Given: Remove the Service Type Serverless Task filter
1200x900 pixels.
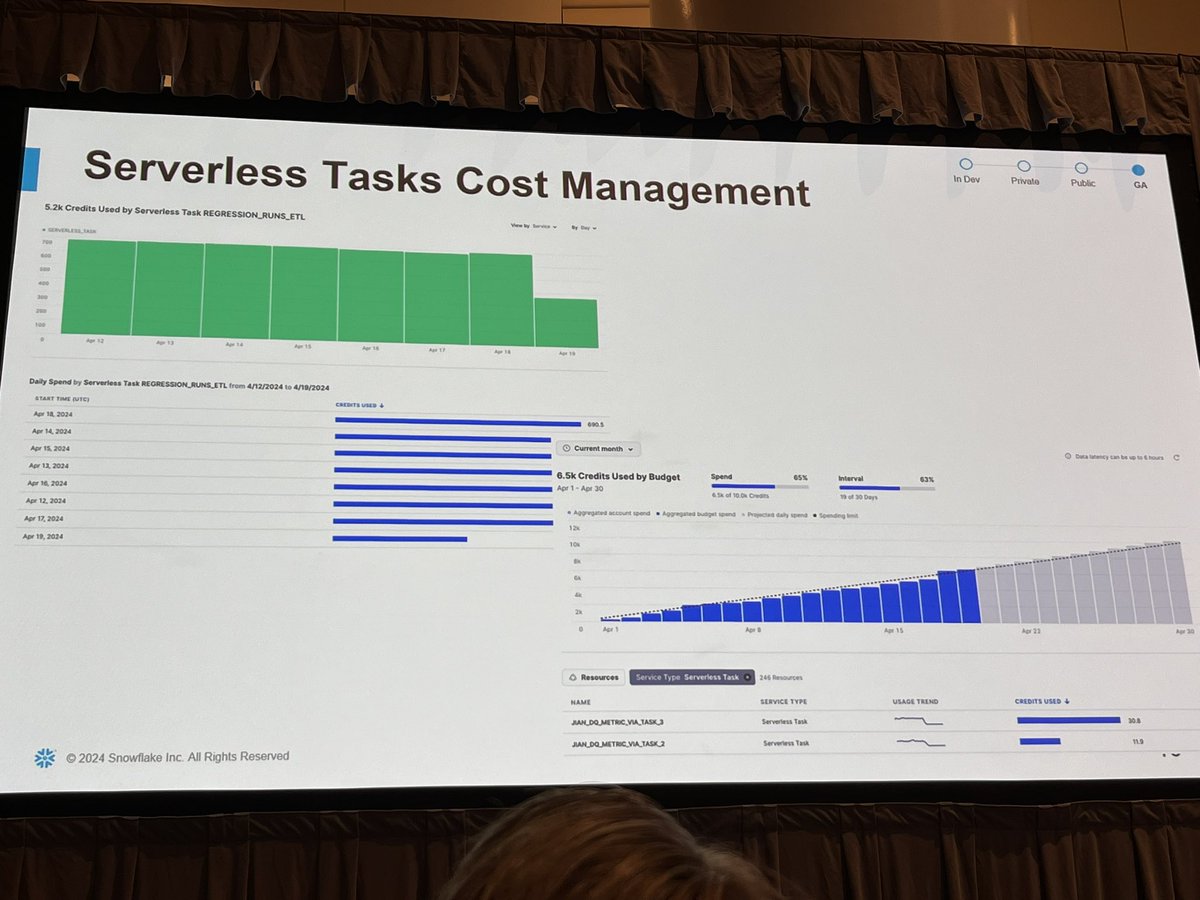Looking at the screenshot, I should coord(747,677).
